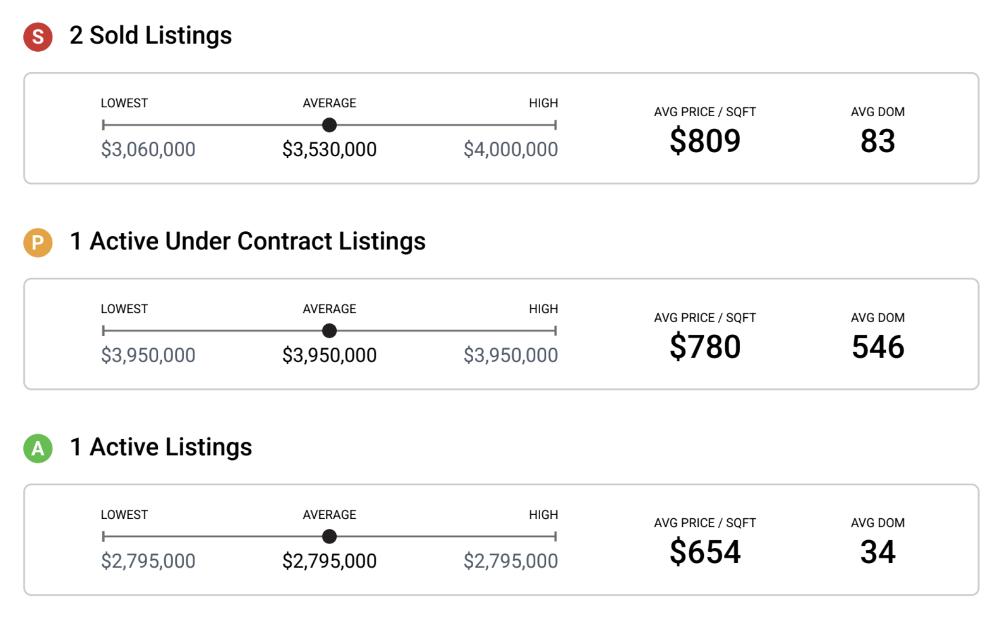The height and width of the screenshot is (643, 998).
Task: Click the $3,950,000 high under contract price
Action: pos(510,356)
